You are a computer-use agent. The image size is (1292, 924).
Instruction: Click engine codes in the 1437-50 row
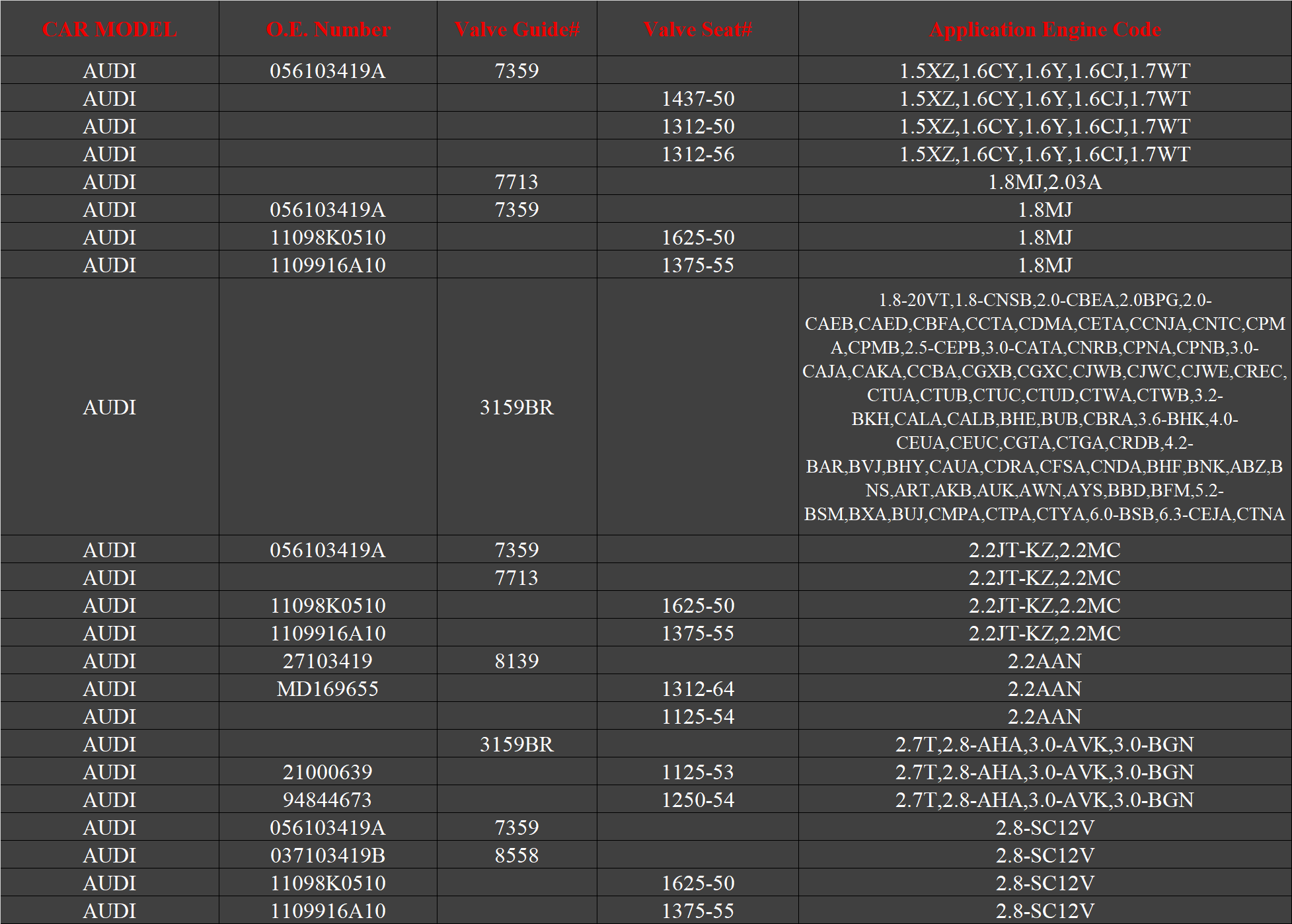(1045, 98)
